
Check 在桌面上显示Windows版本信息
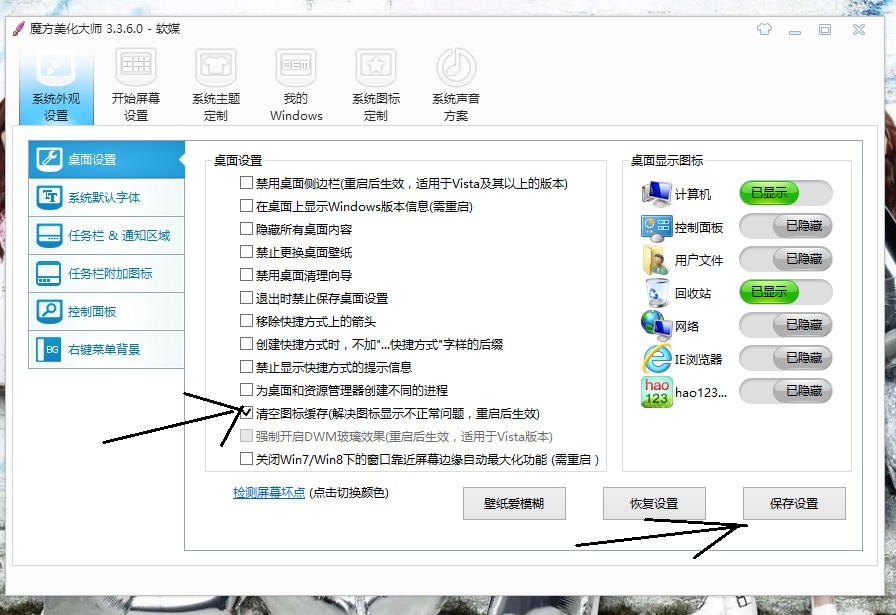coord(246,206)
